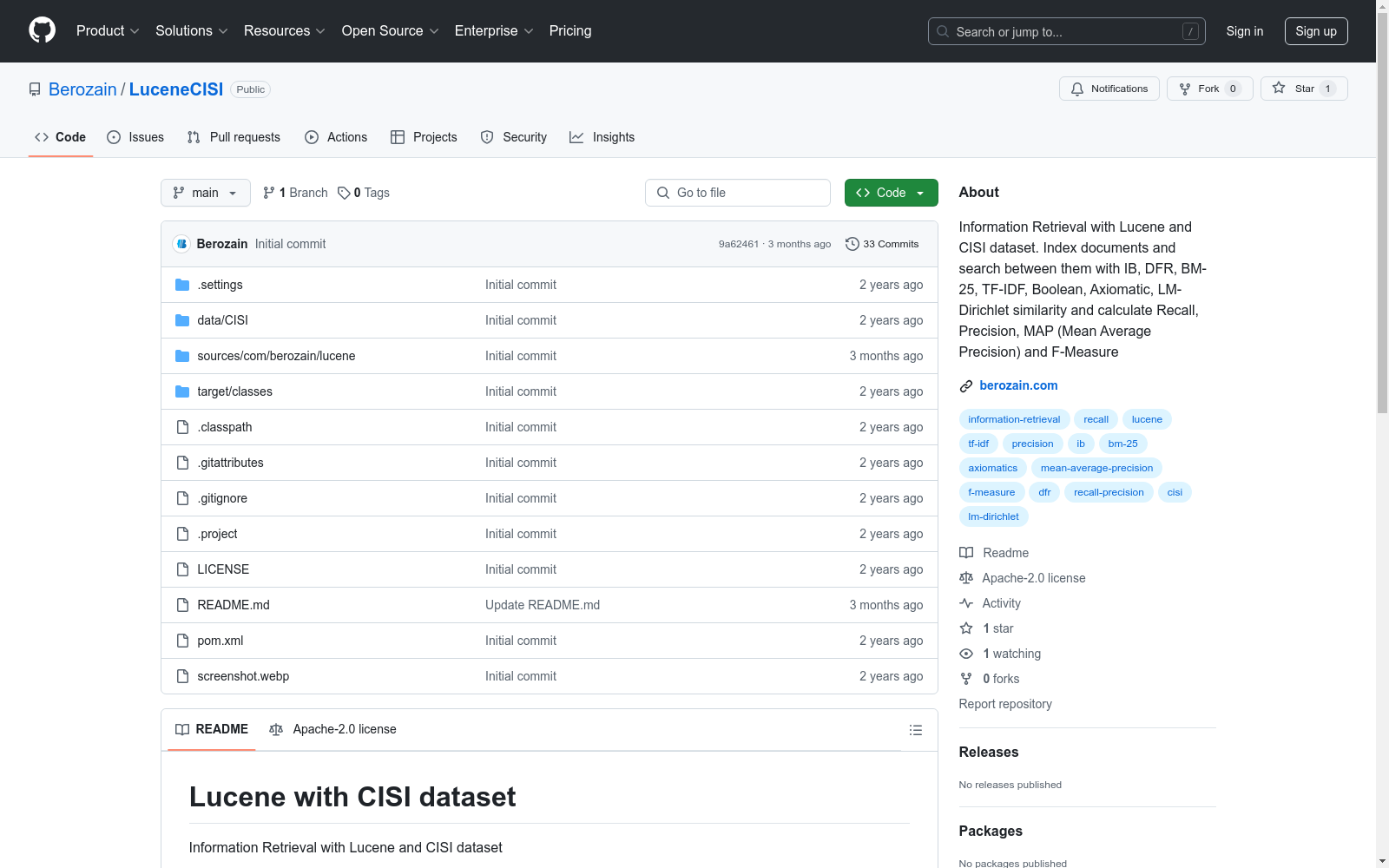Screen dimensions: 1389x868
Task: Click the Sign up button
Action: pos(1316,31)
